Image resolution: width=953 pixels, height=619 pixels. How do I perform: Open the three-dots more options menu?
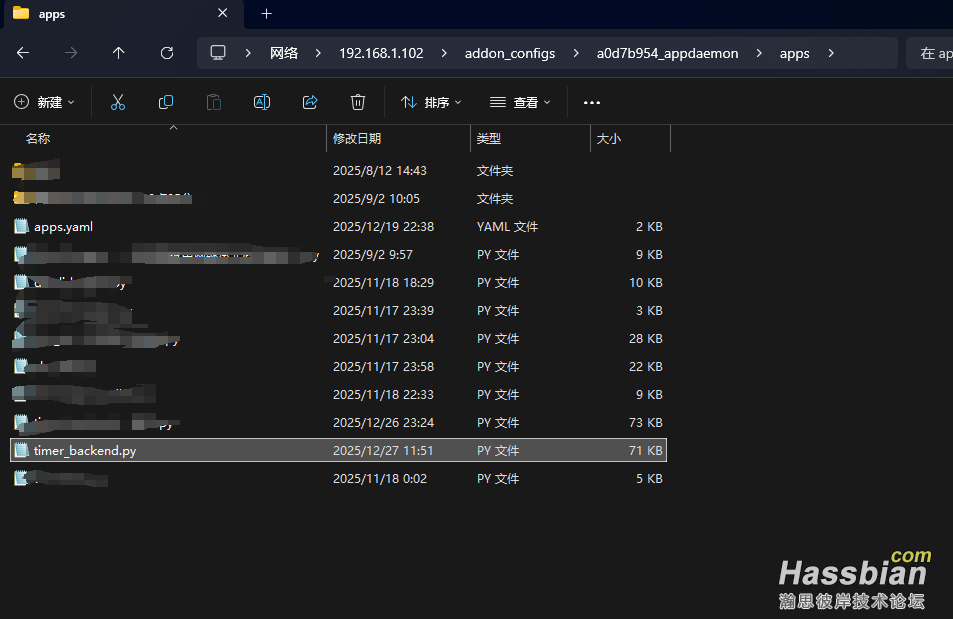click(x=592, y=102)
